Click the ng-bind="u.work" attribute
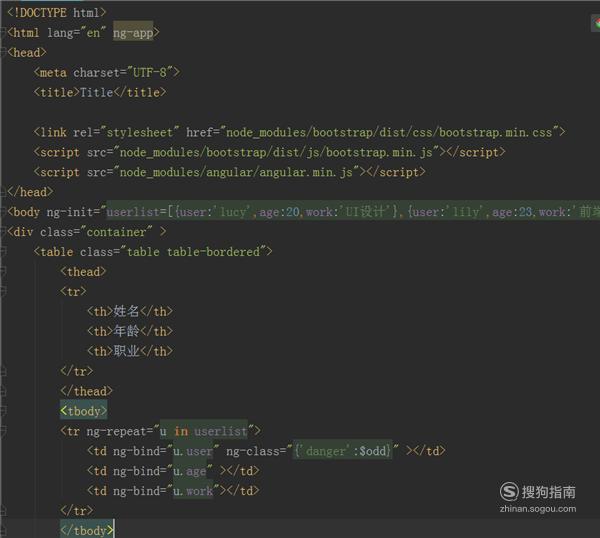The height and width of the screenshot is (538, 600). coord(166,491)
